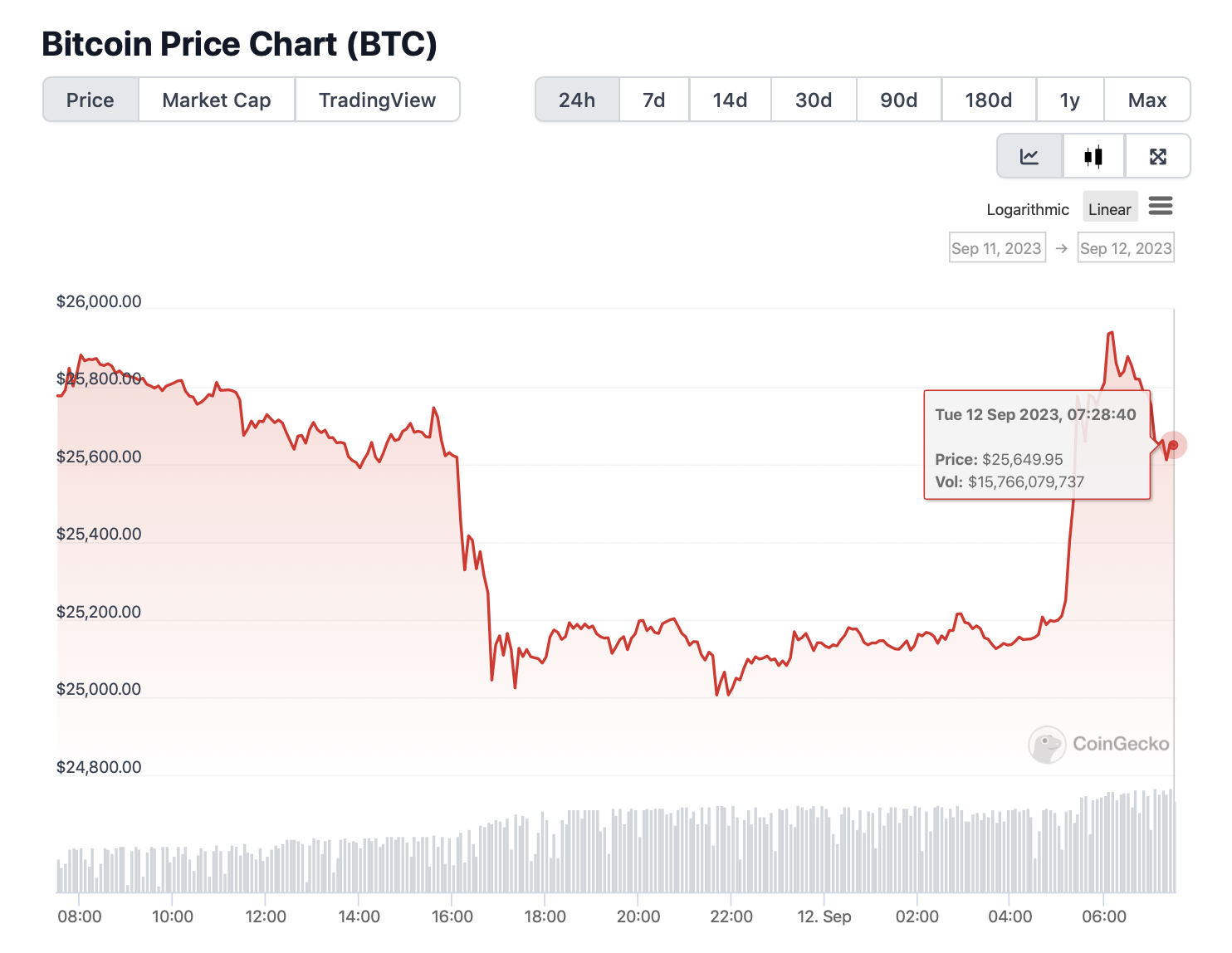
Task: Open the TradingView tab
Action: click(x=377, y=100)
